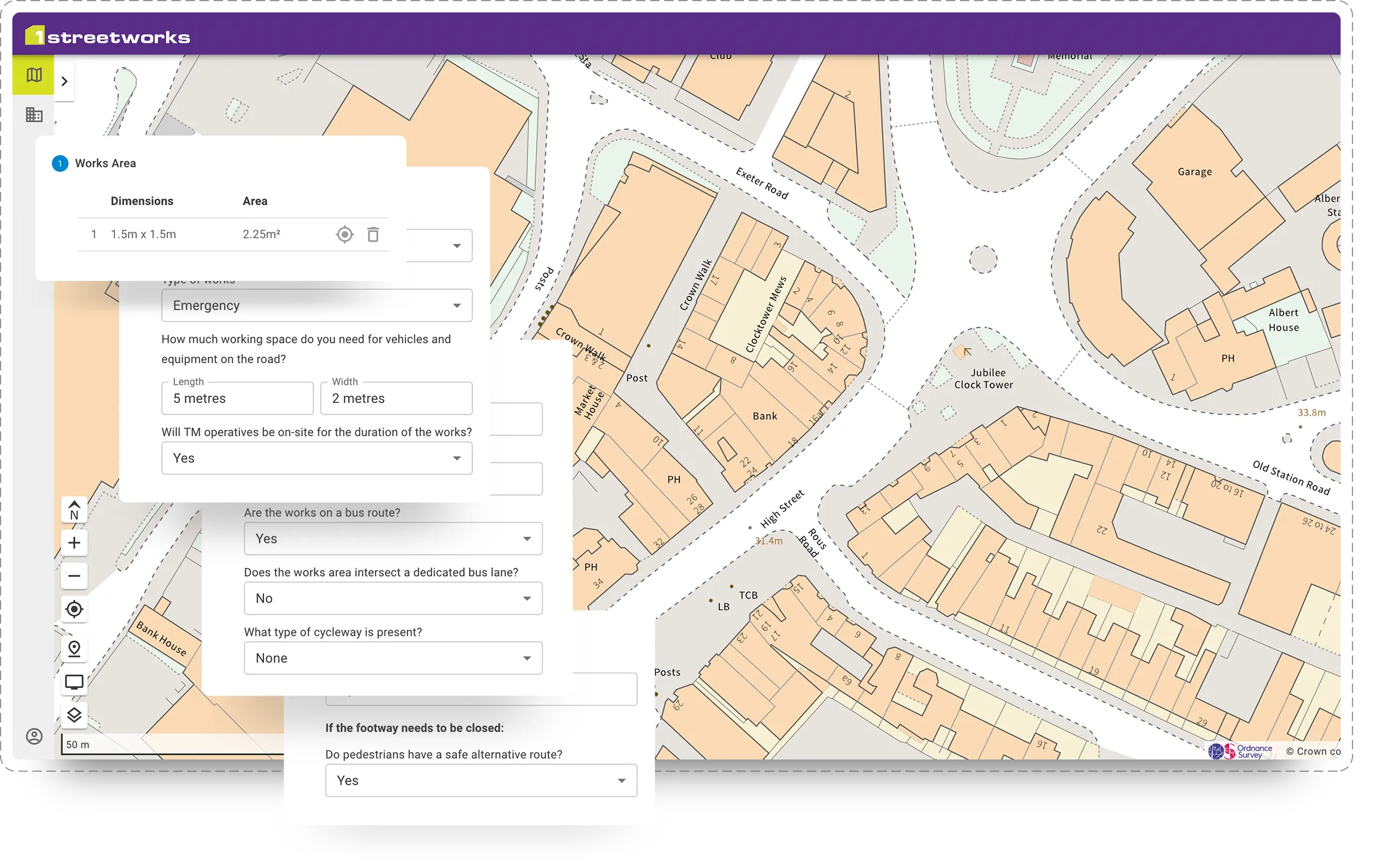
Task: Click the TCB label on map
Action: point(748,595)
